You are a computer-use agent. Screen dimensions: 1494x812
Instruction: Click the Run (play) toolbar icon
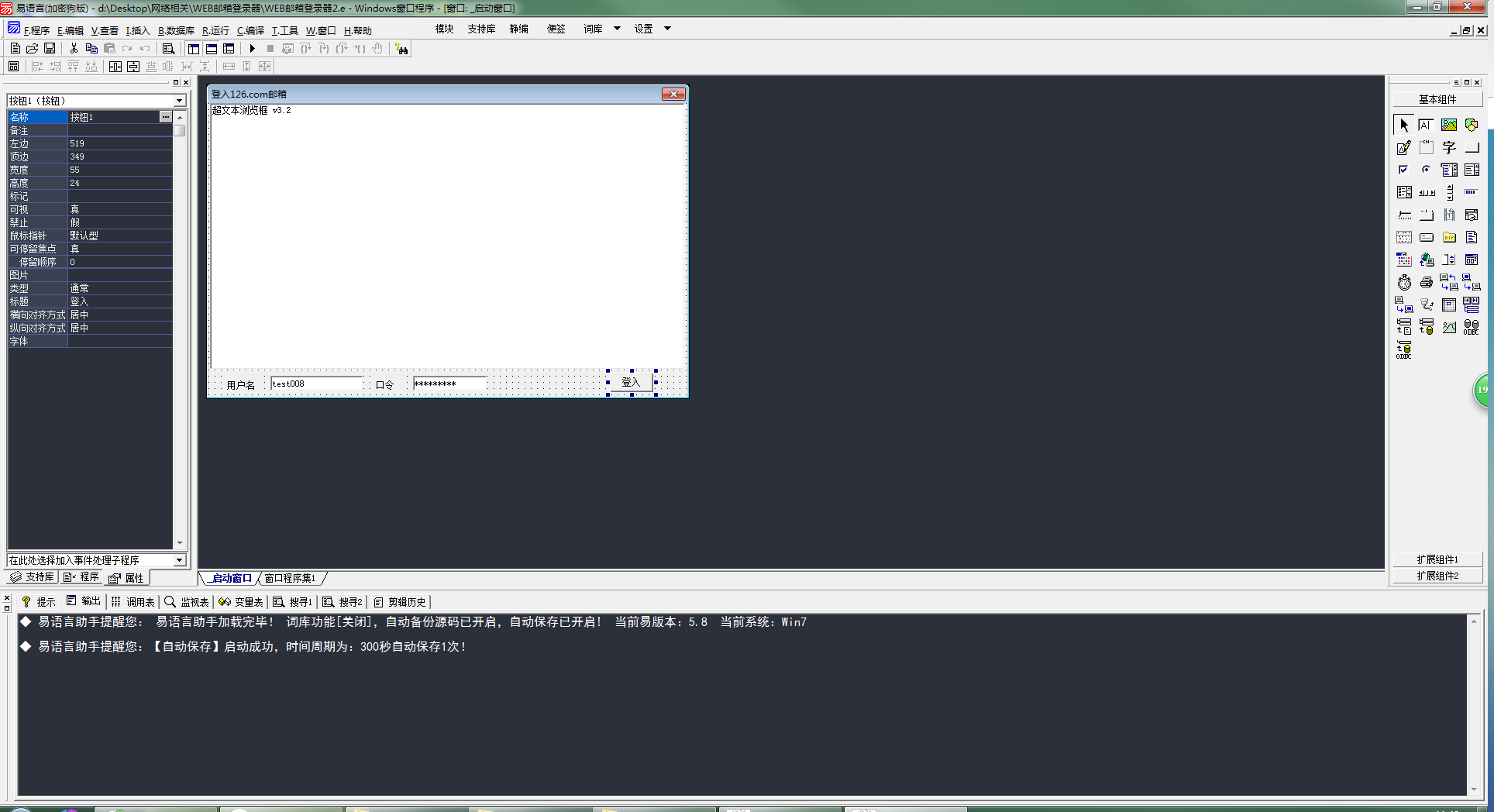coord(253,49)
